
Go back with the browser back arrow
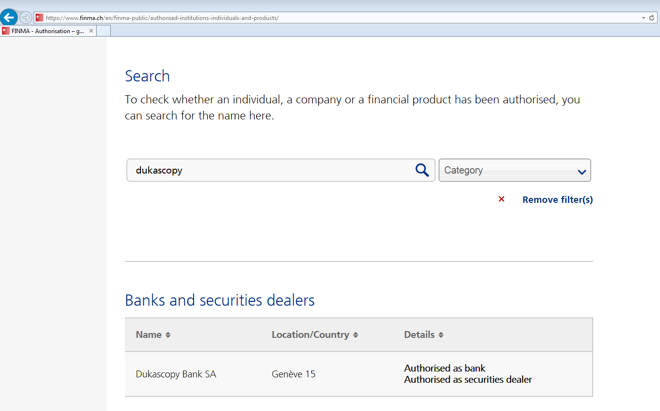pos(9,18)
